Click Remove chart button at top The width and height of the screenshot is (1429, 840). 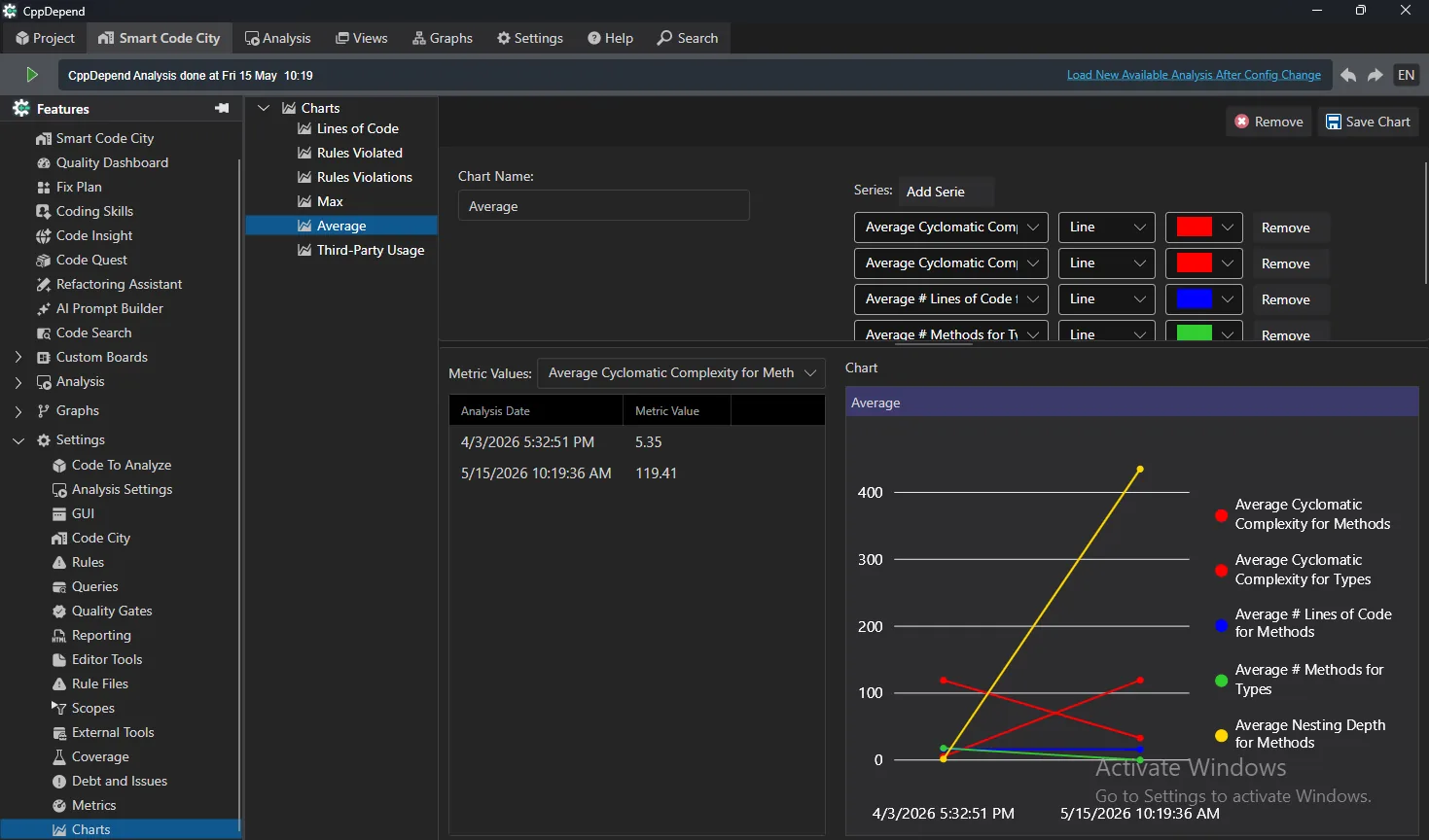[x=1268, y=122]
